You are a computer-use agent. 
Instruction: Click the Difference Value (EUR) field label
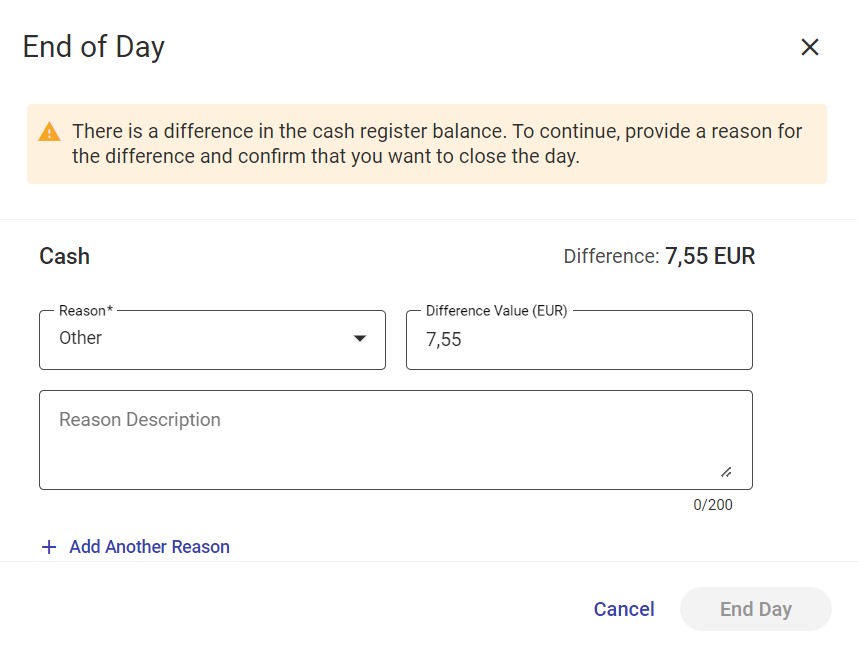(x=496, y=310)
